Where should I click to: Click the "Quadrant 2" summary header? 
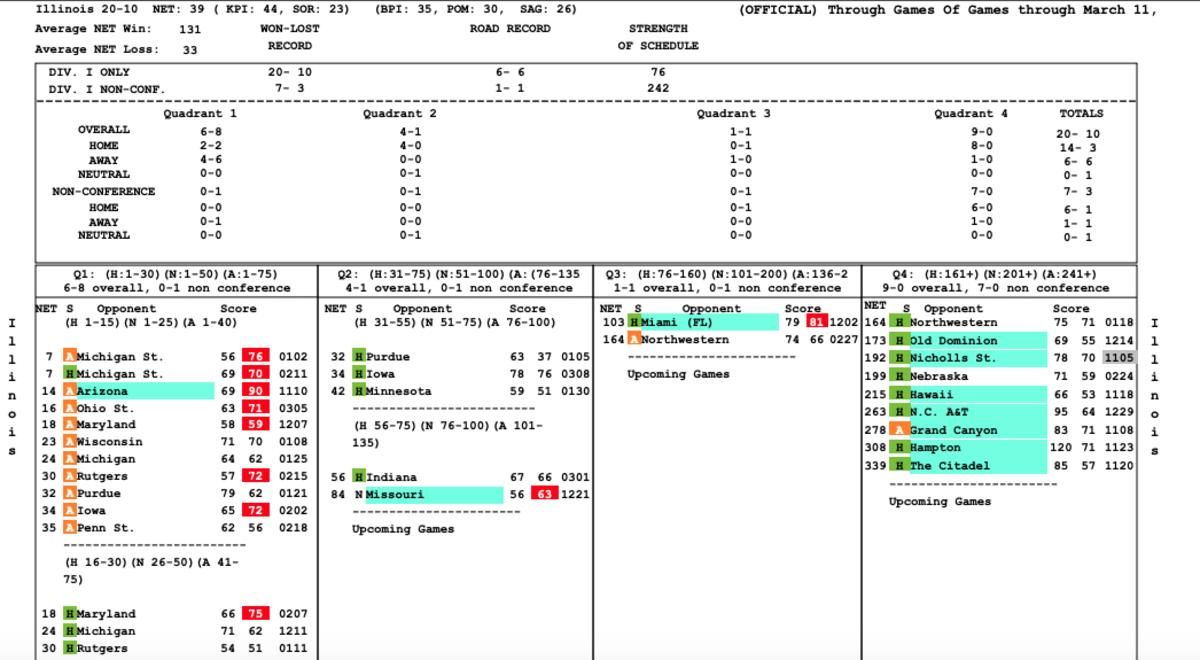pos(399,114)
